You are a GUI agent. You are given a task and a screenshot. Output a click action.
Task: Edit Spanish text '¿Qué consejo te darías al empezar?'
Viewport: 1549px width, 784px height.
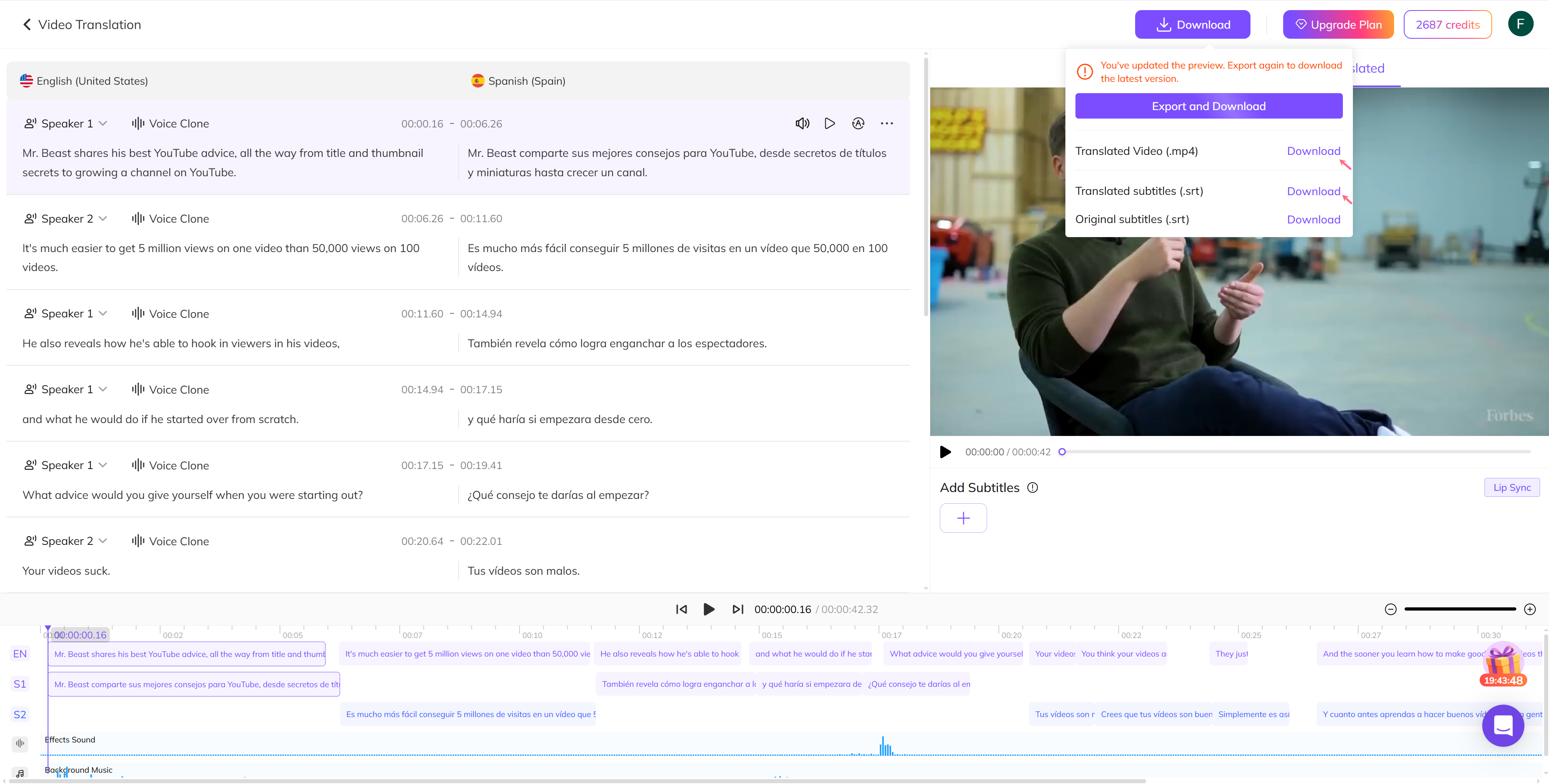(558, 495)
